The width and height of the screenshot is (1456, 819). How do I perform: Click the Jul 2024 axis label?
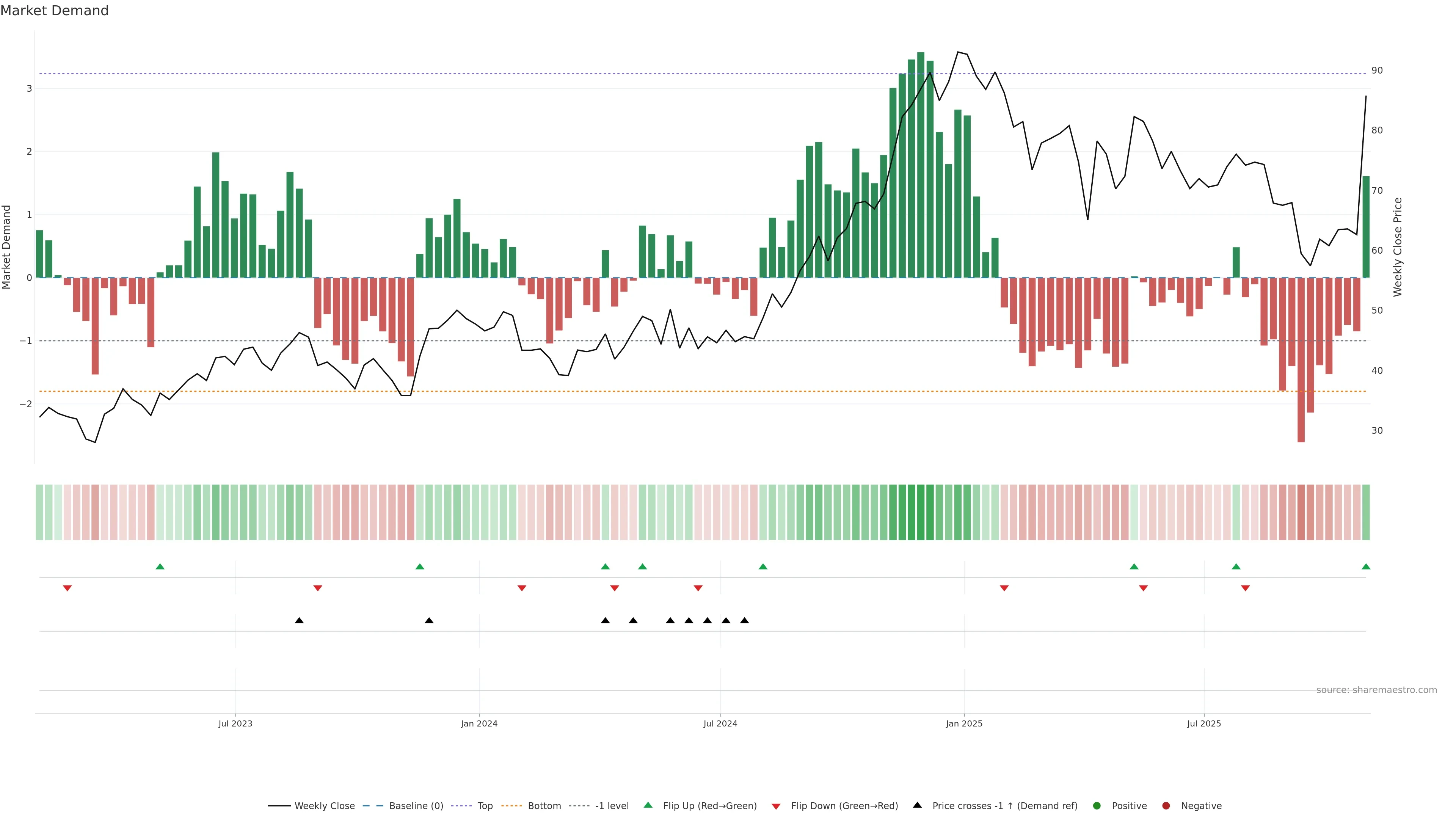(x=720, y=723)
